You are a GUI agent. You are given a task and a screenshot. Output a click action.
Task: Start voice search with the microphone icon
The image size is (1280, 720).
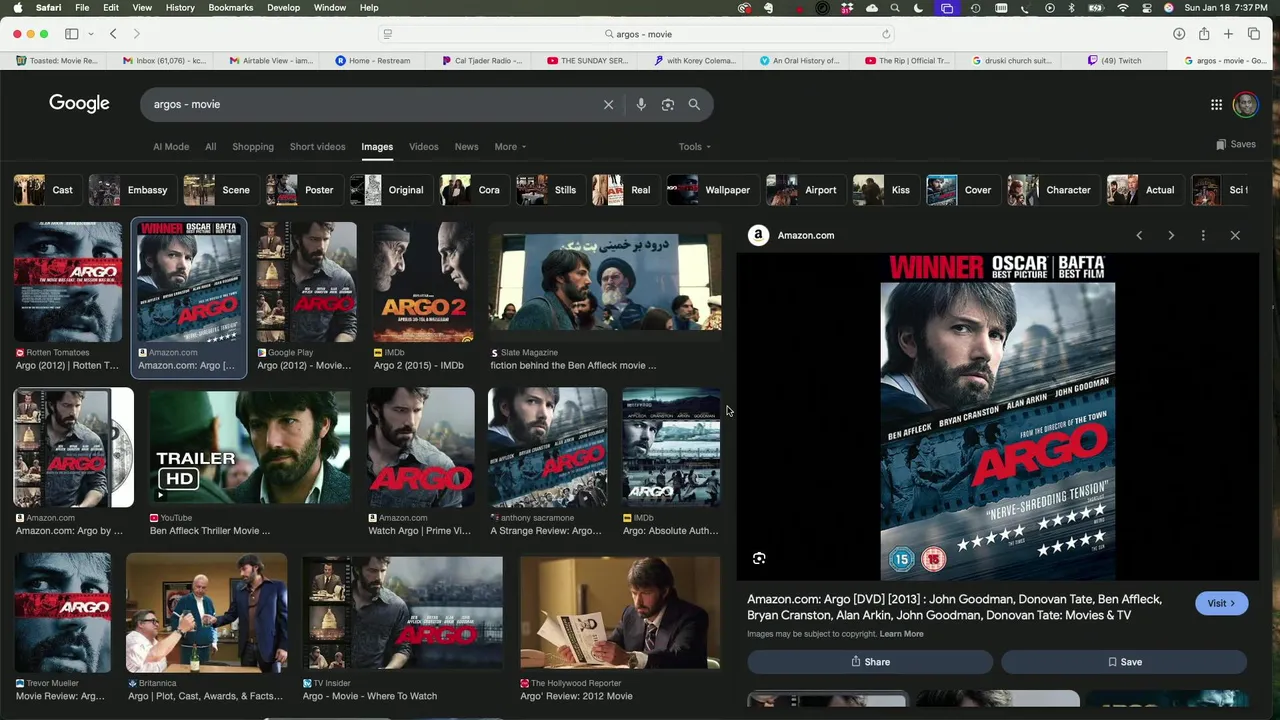641,104
